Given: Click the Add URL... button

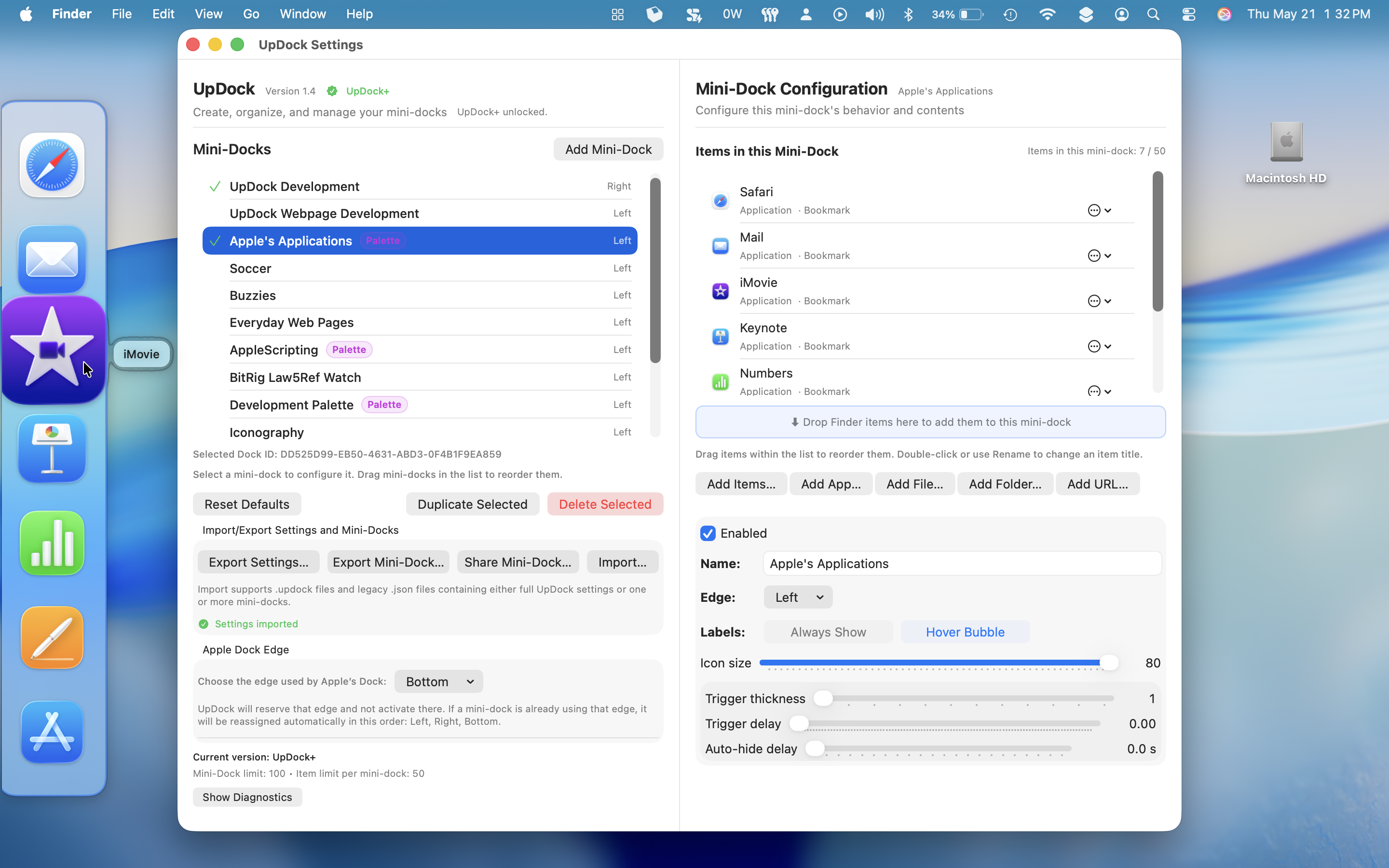Looking at the screenshot, I should point(1097,484).
